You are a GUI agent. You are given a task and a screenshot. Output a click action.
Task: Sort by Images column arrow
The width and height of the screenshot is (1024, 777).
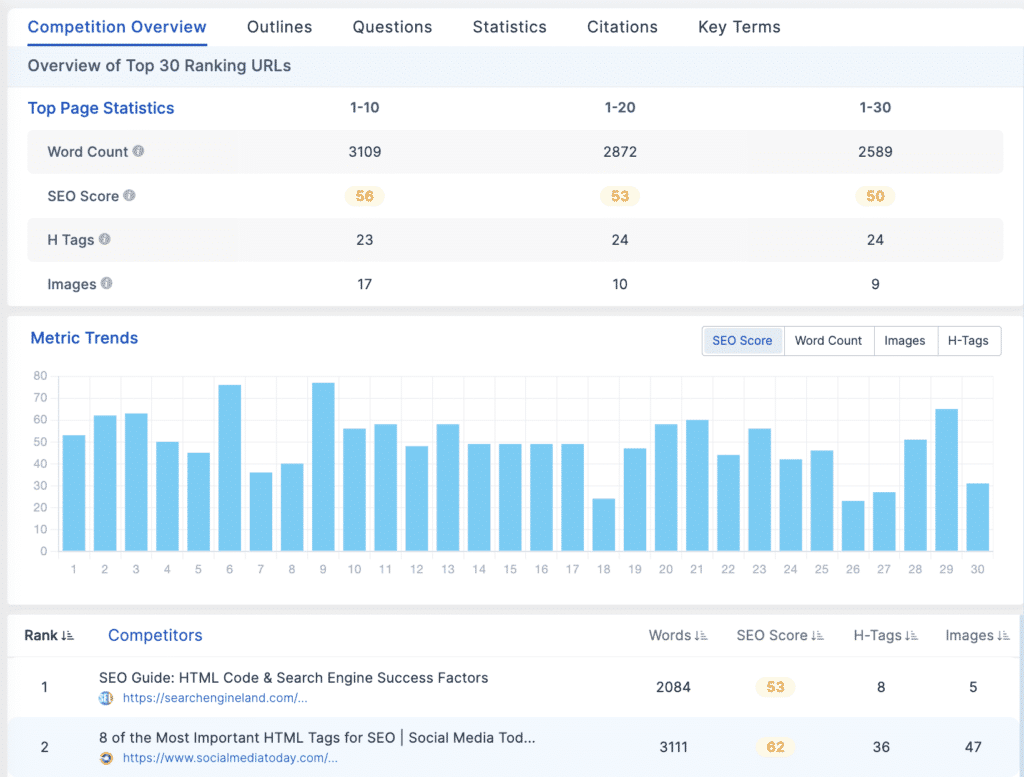coord(1003,636)
